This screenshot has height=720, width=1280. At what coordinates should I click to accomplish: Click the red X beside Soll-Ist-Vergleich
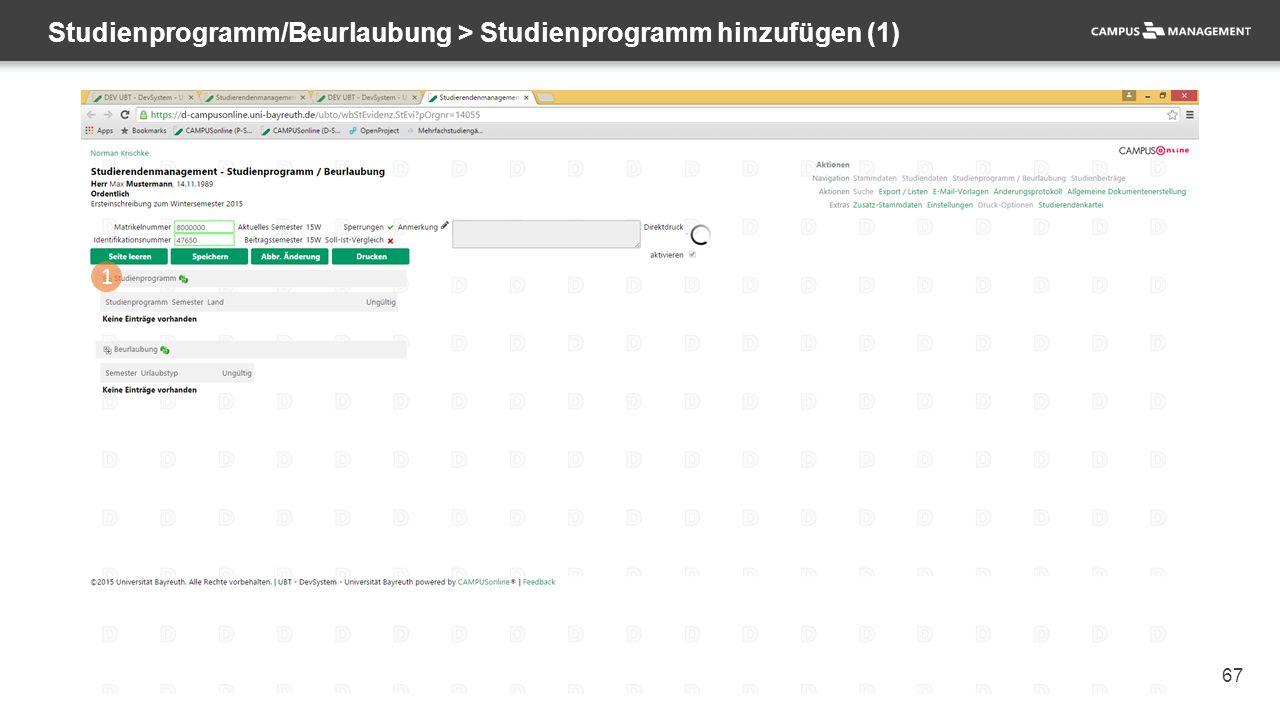[391, 241]
